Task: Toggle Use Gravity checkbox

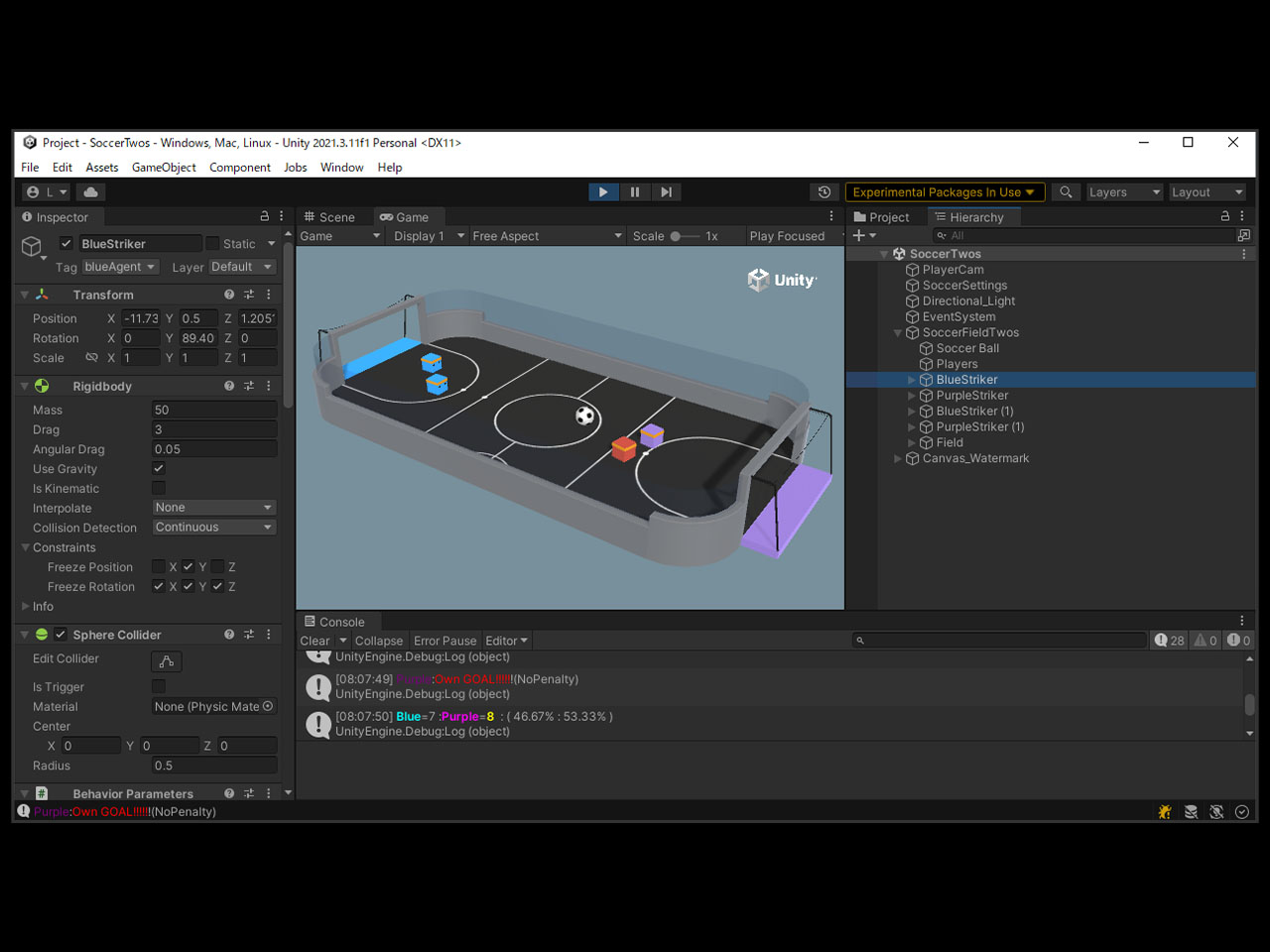Action: [159, 468]
